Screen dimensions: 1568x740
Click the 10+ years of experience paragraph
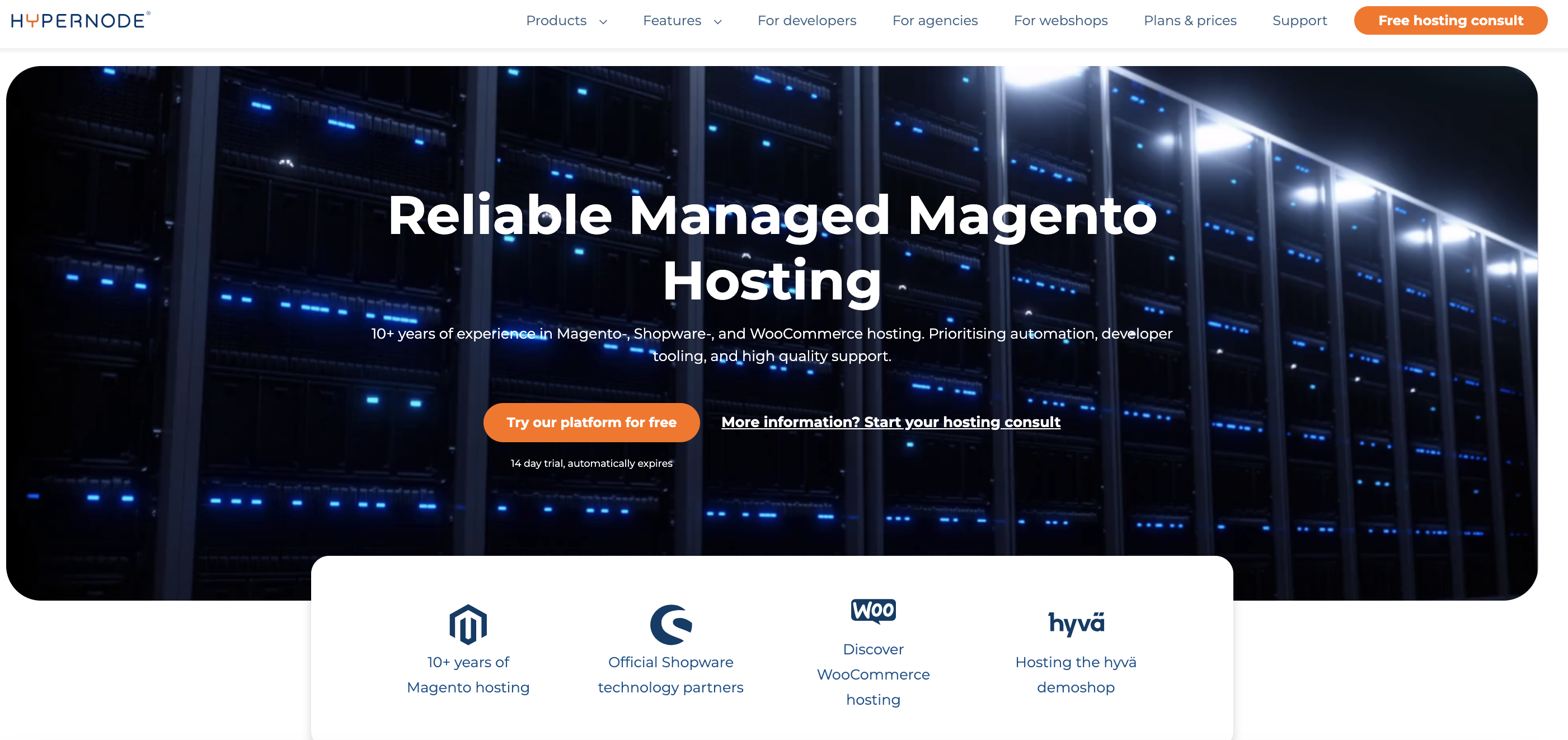pos(772,345)
